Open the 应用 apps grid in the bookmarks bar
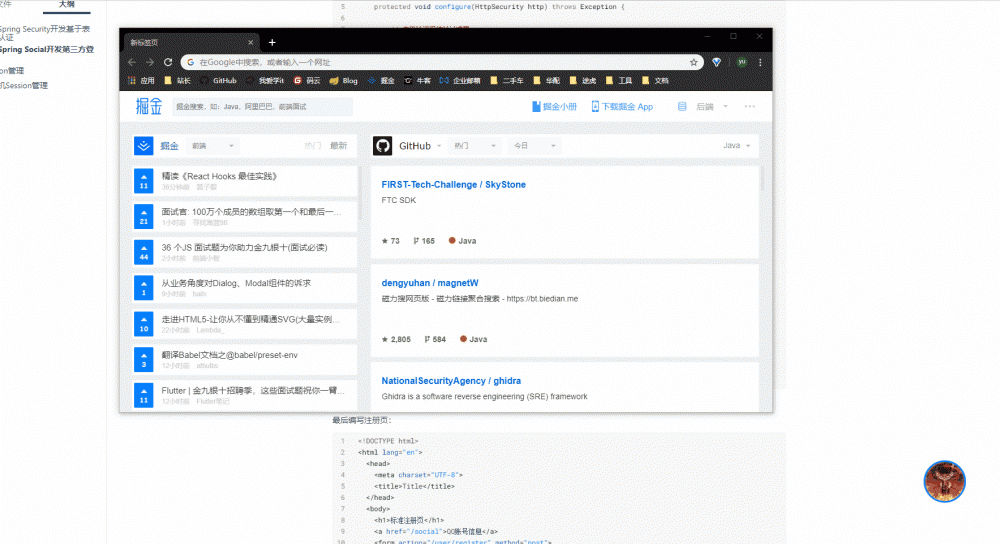This screenshot has height=544, width=1000. pyautogui.click(x=142, y=81)
